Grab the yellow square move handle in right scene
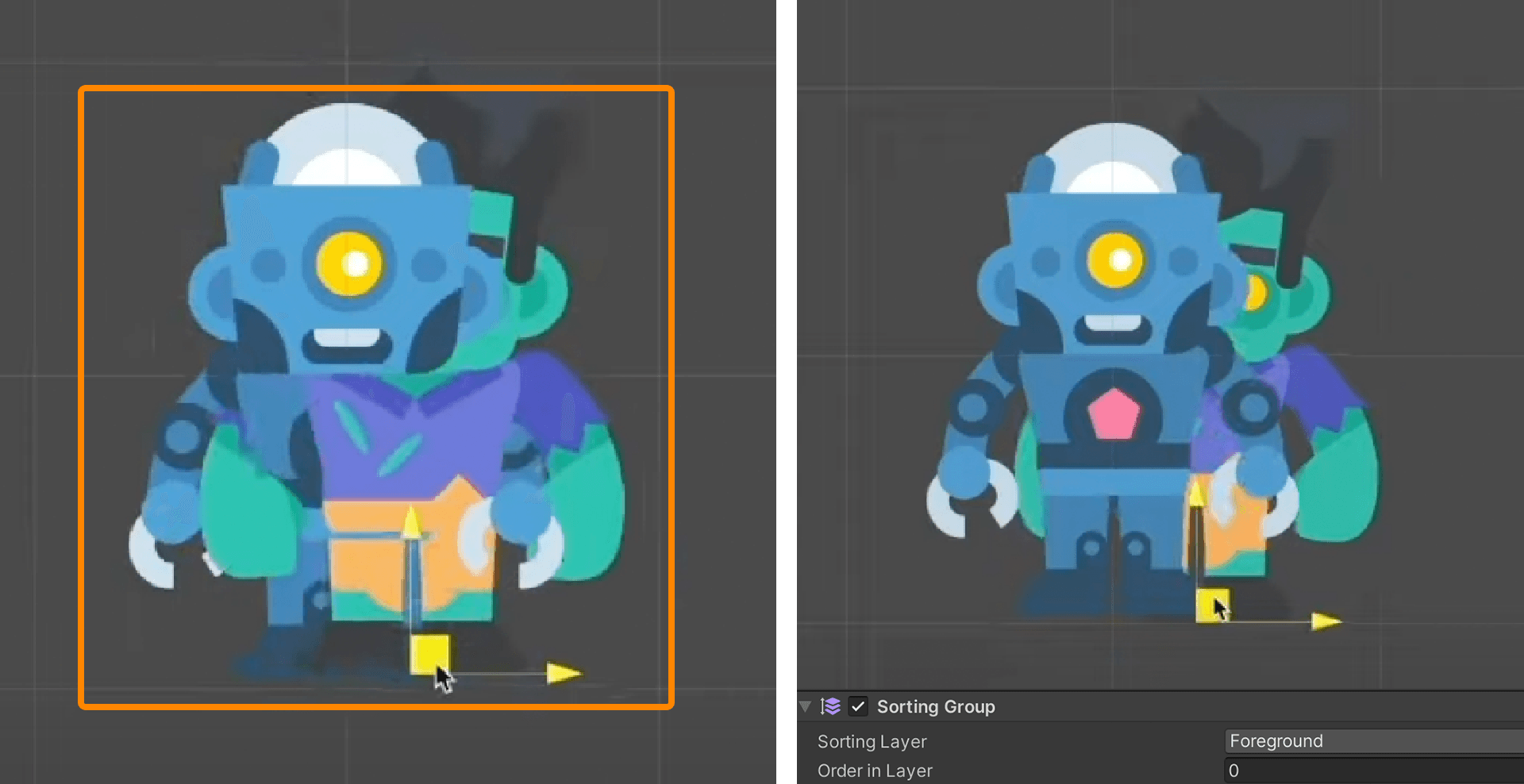1524x784 pixels. click(x=1212, y=606)
